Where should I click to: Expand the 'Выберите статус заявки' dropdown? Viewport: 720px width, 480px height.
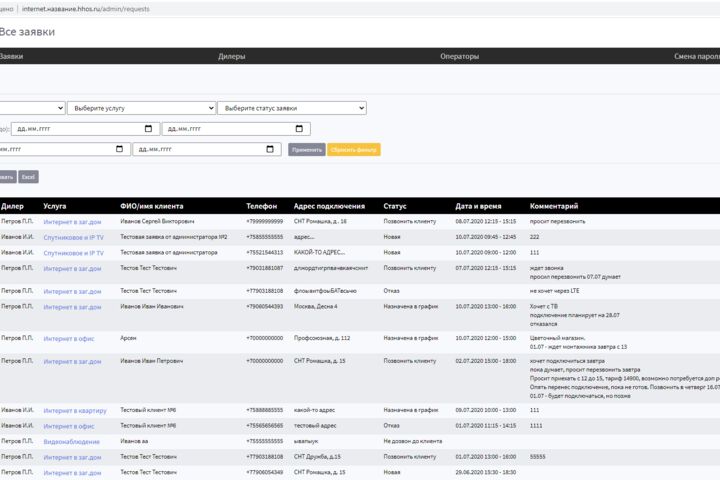(x=292, y=108)
